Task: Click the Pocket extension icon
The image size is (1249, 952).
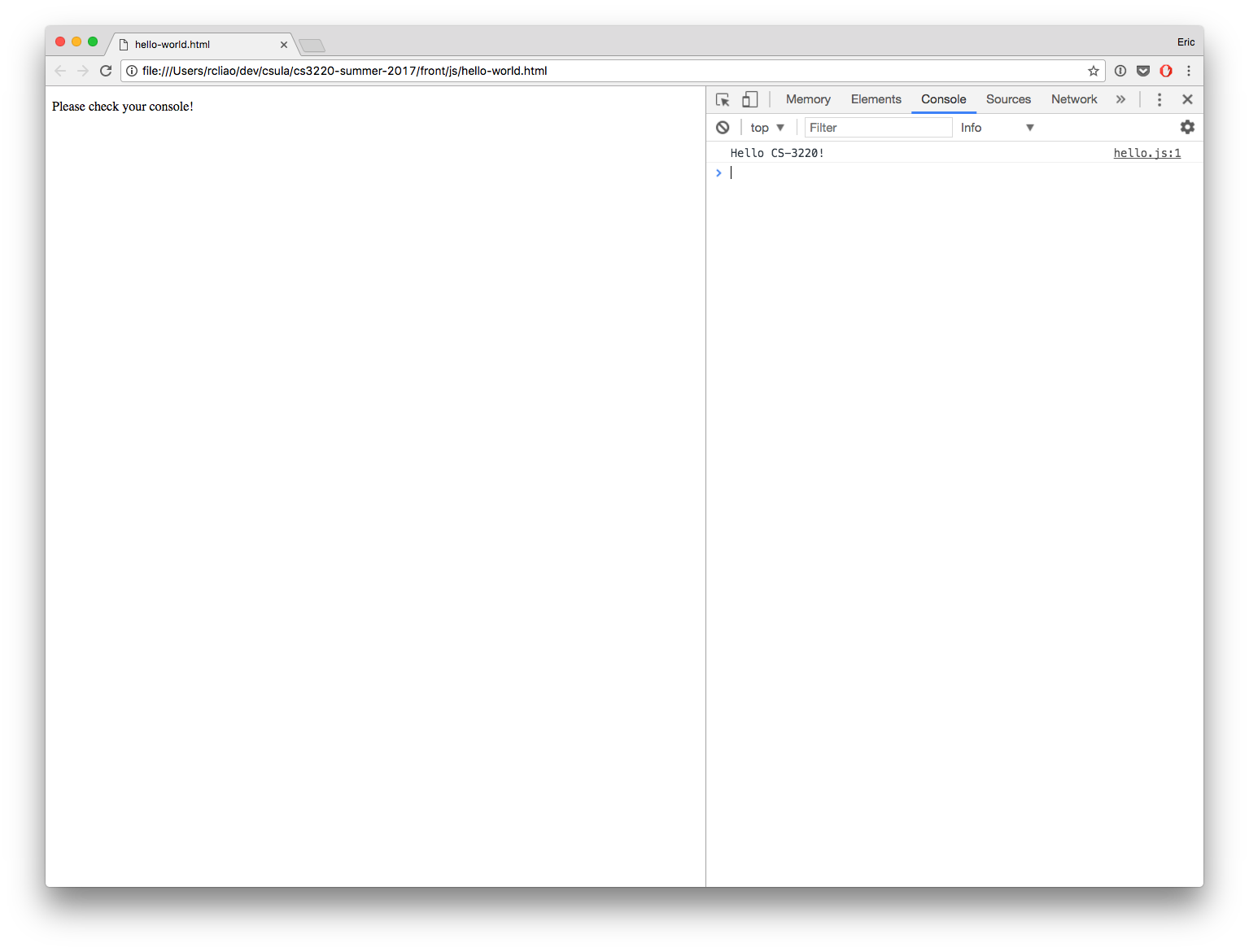Action: pyautogui.click(x=1143, y=71)
